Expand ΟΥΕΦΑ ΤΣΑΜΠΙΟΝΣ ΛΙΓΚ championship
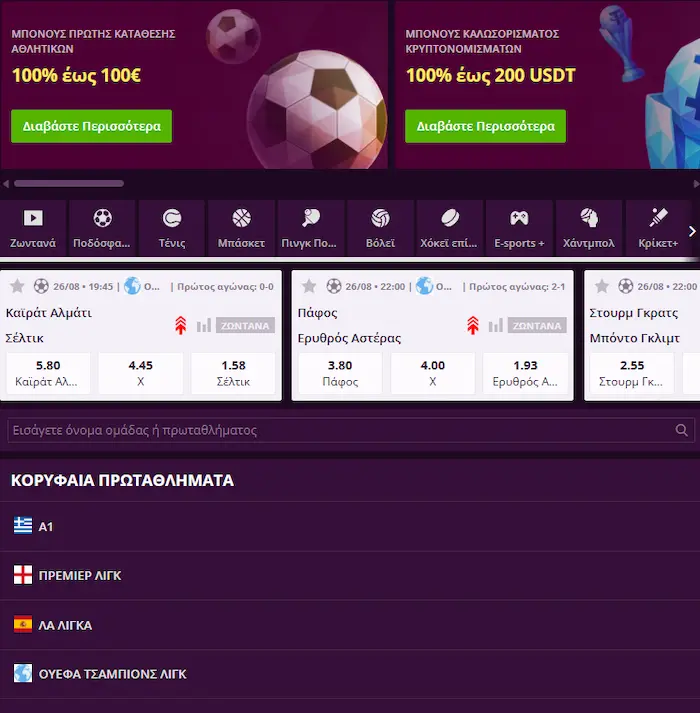The height and width of the screenshot is (713, 700). 350,674
